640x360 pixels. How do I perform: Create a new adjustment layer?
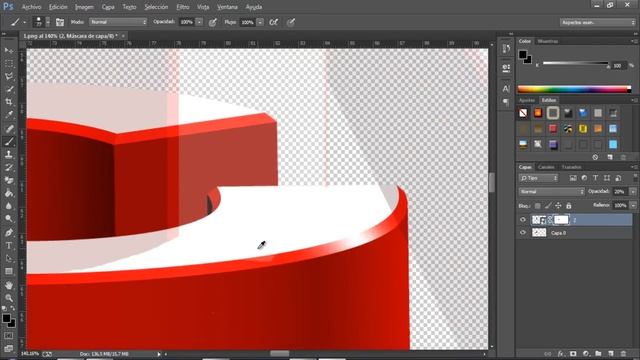click(586, 353)
